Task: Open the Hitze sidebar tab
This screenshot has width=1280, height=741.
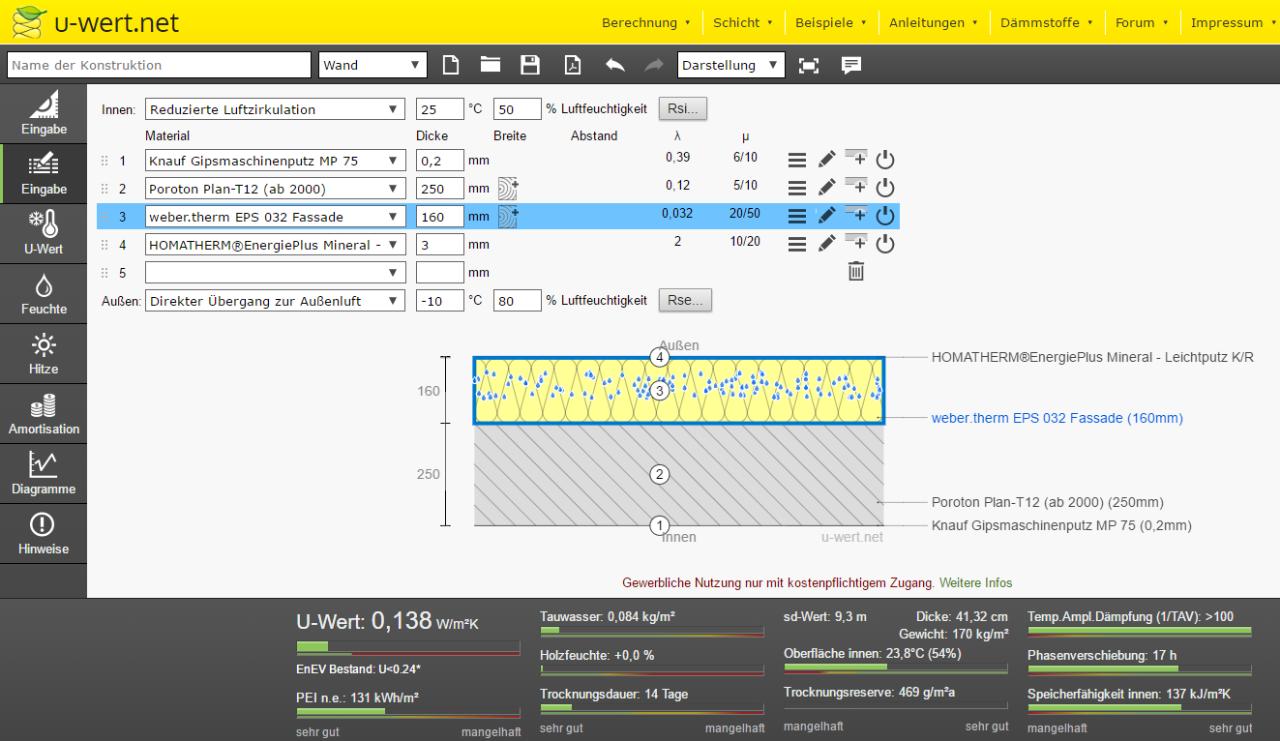Action: tap(43, 354)
